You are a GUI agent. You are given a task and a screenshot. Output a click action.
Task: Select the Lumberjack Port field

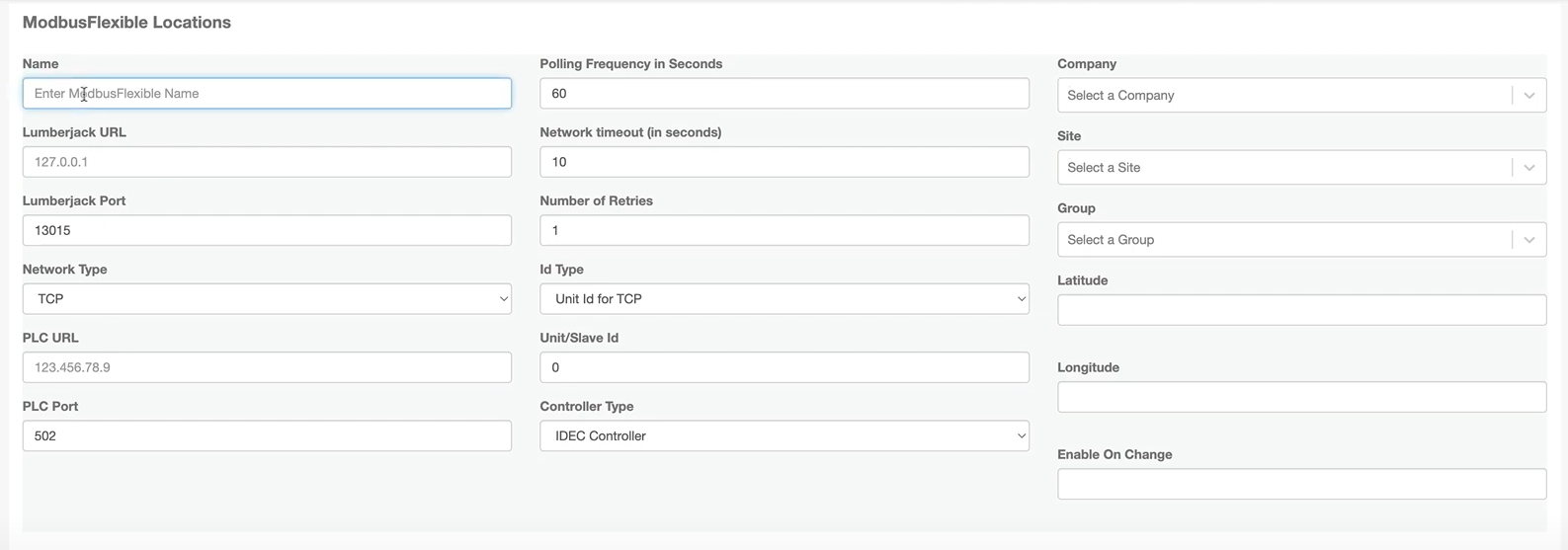(267, 230)
